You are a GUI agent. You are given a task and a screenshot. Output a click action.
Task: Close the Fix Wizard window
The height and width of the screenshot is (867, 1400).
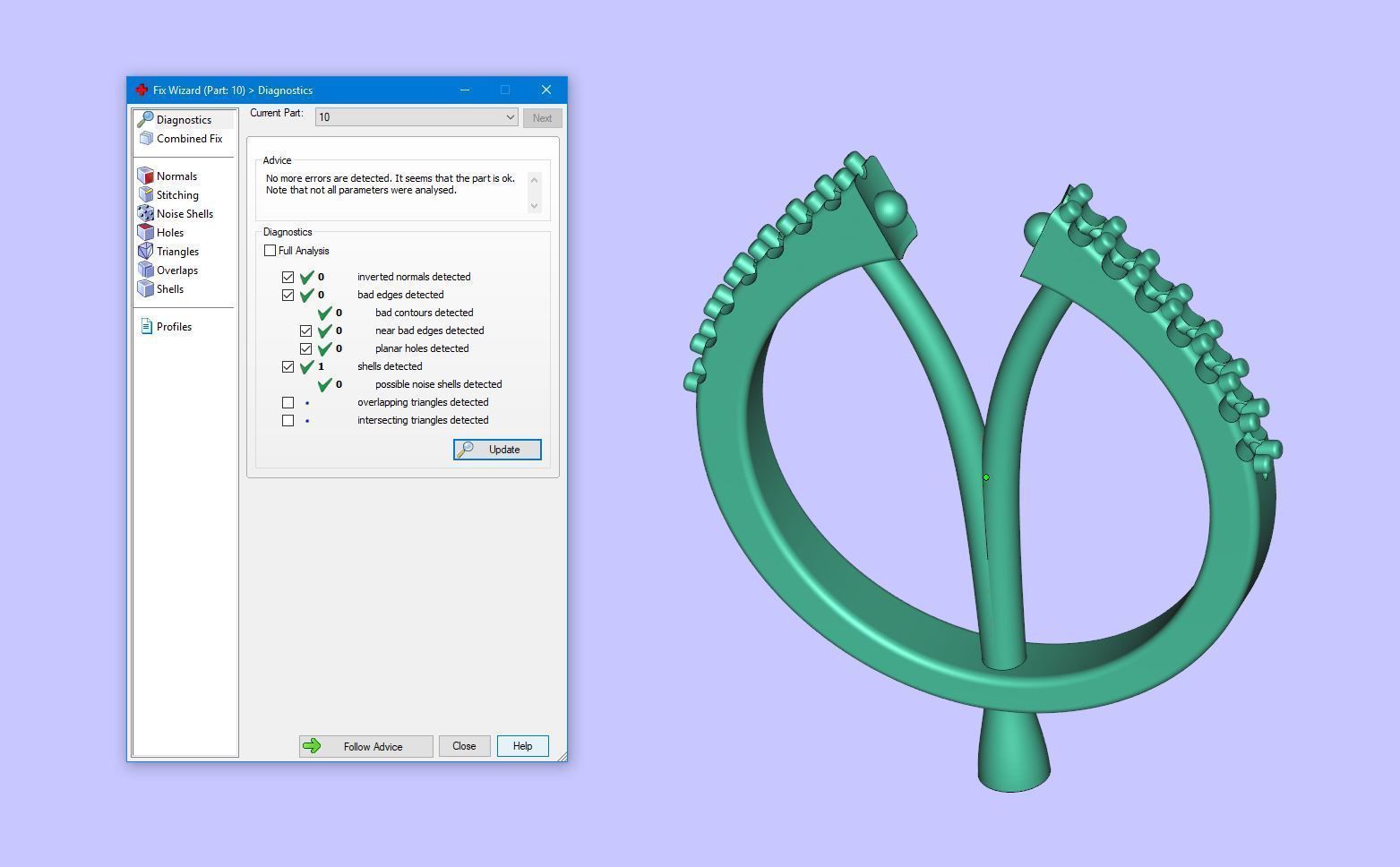[x=546, y=90]
